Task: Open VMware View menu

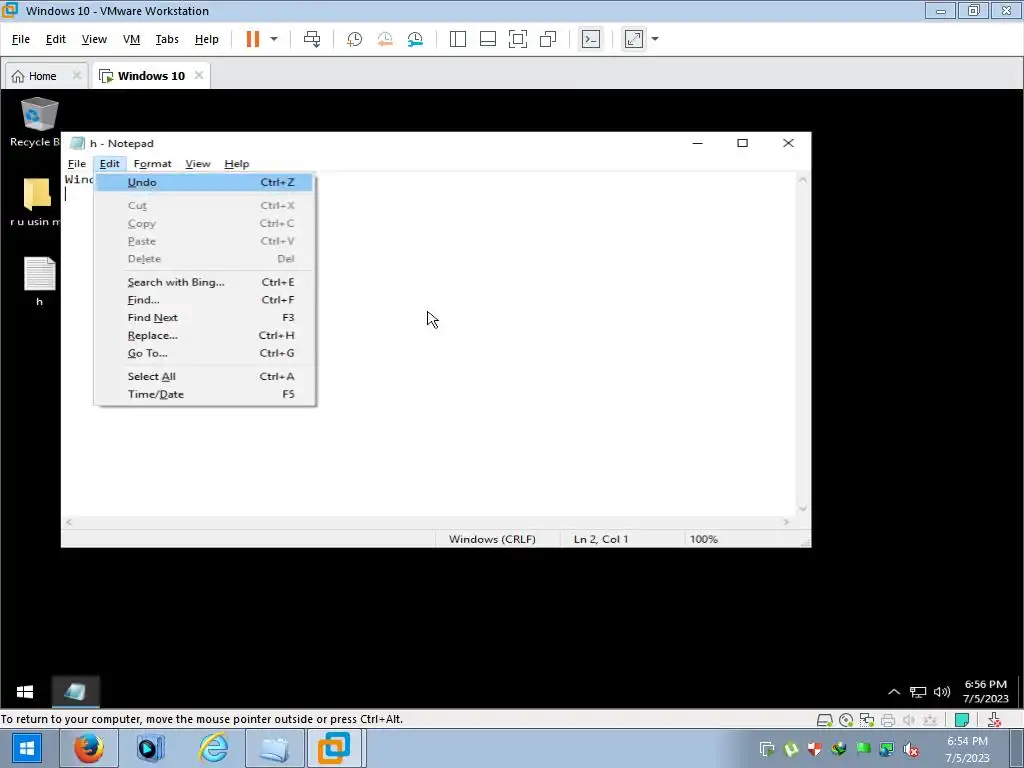Action: (94, 39)
